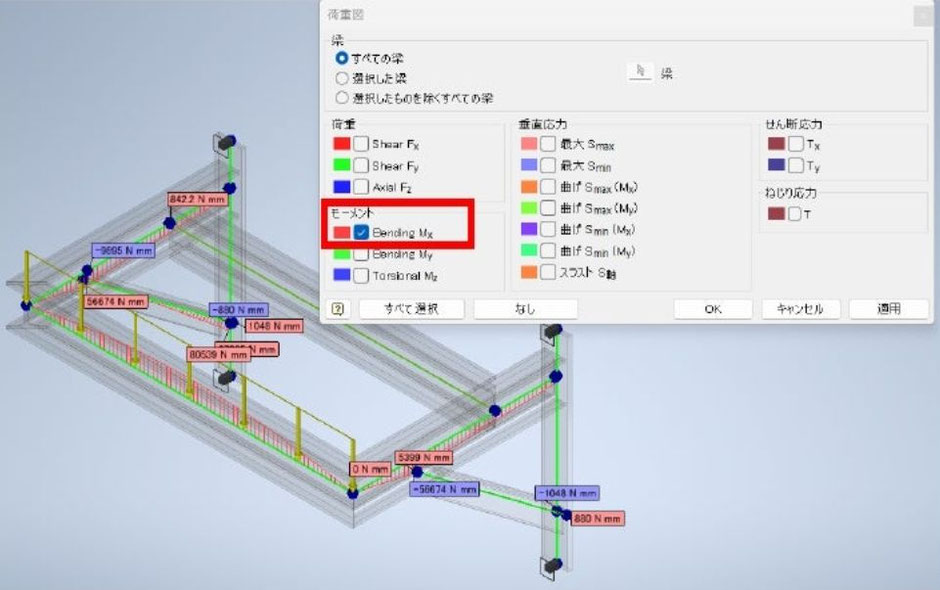Enable the Tx shear stress checkbox
The image size is (940, 590).
[796, 144]
